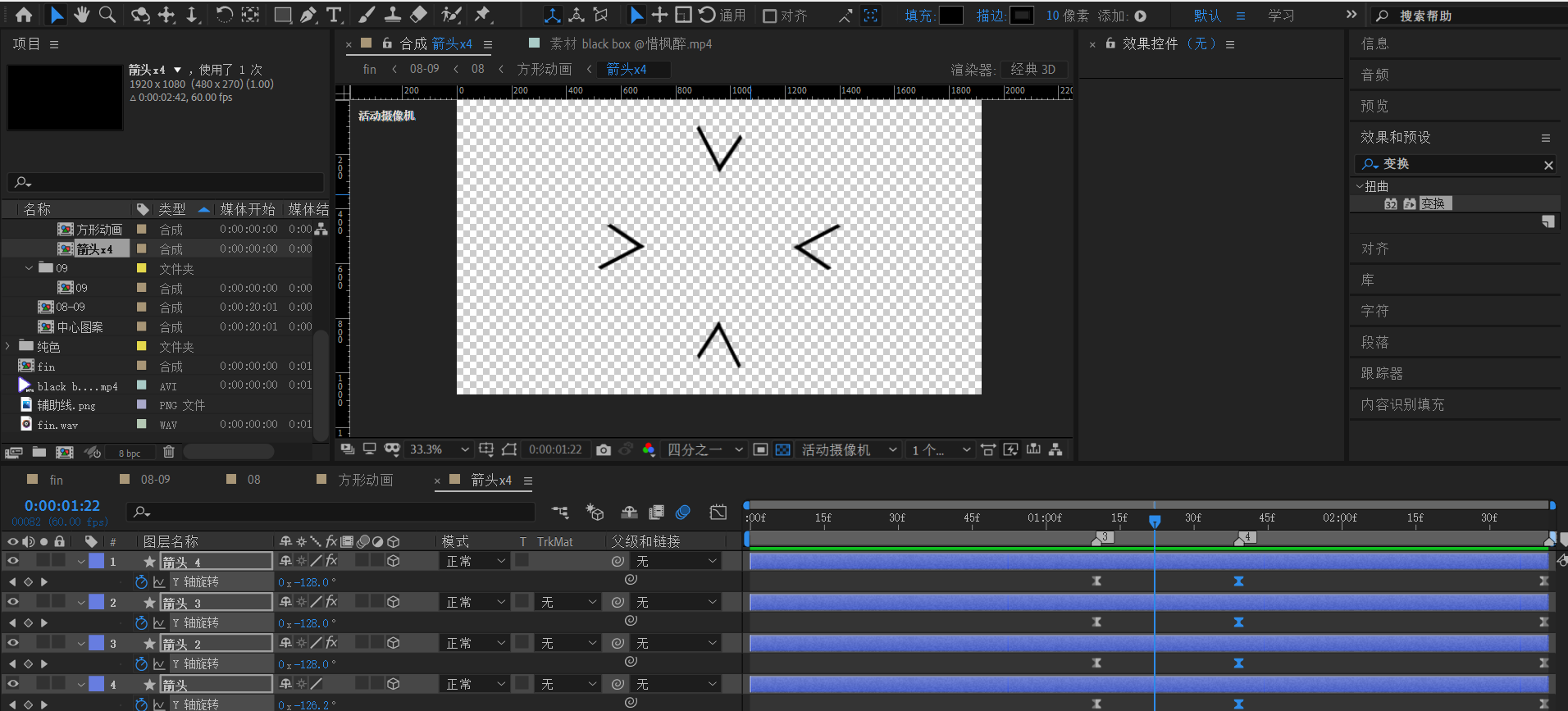Open the 跟踪器 panel
Screen dimensions: 1568x711
tap(1382, 373)
